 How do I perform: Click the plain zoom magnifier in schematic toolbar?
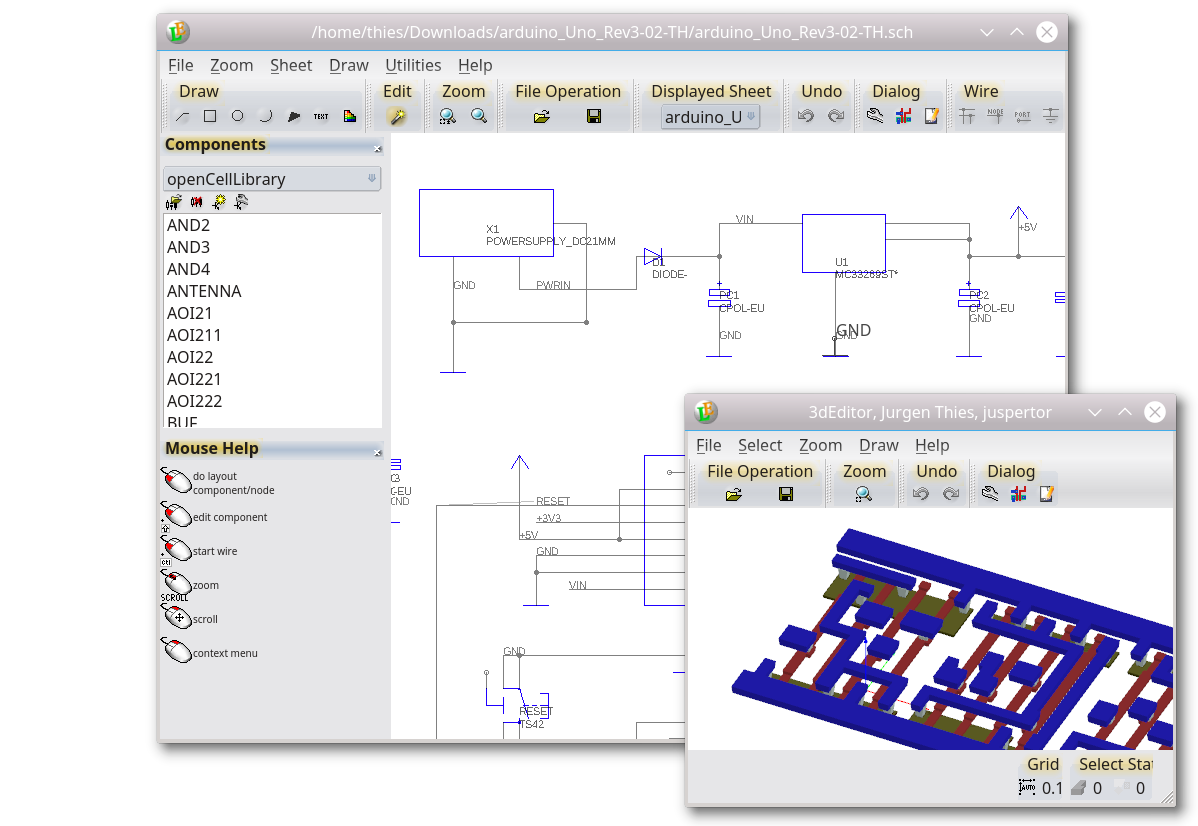click(x=479, y=116)
